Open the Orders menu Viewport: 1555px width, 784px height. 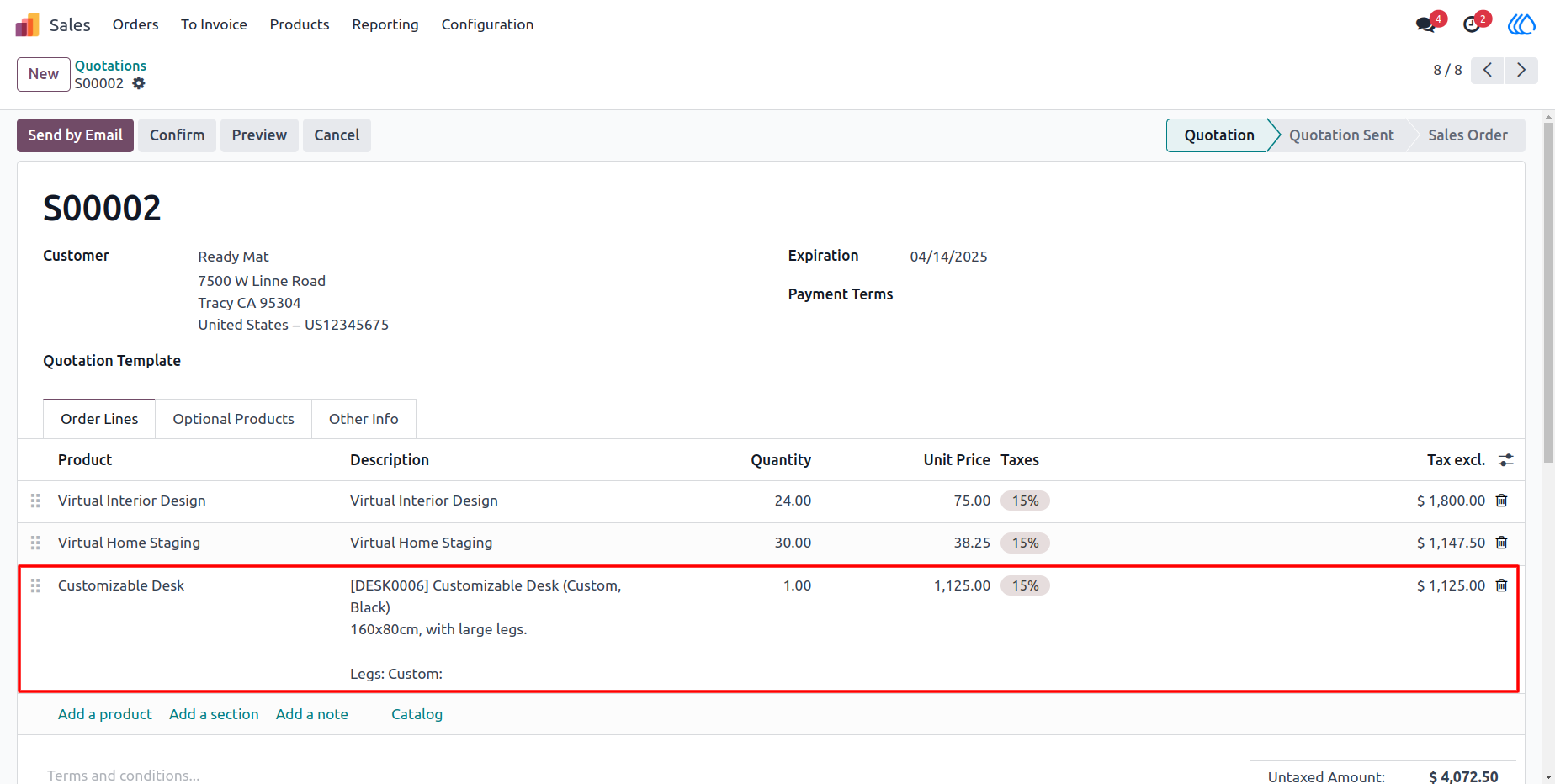click(135, 24)
